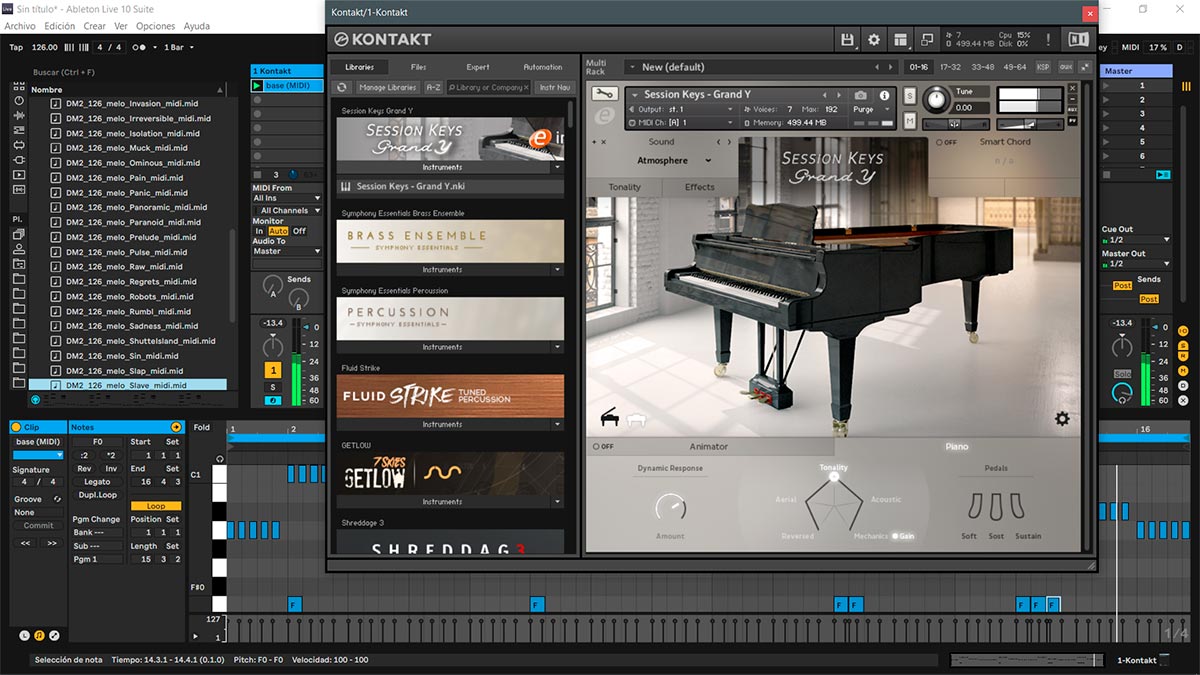Screen dimensions: 1200x675
Task: Toggle the aux panel in Multi Rack
Action: click(x=1065, y=67)
